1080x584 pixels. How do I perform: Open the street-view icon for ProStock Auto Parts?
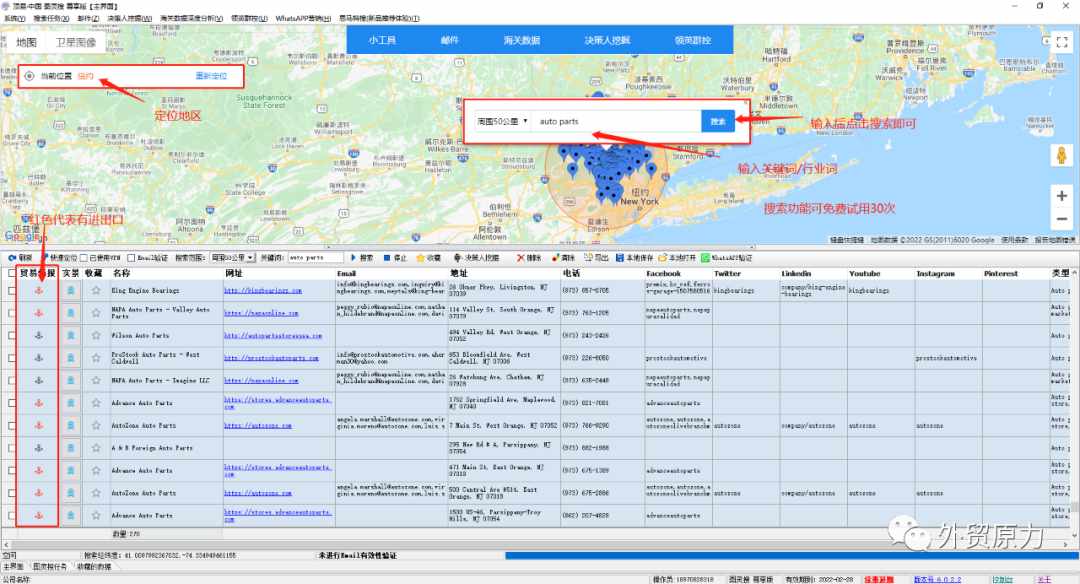70,358
